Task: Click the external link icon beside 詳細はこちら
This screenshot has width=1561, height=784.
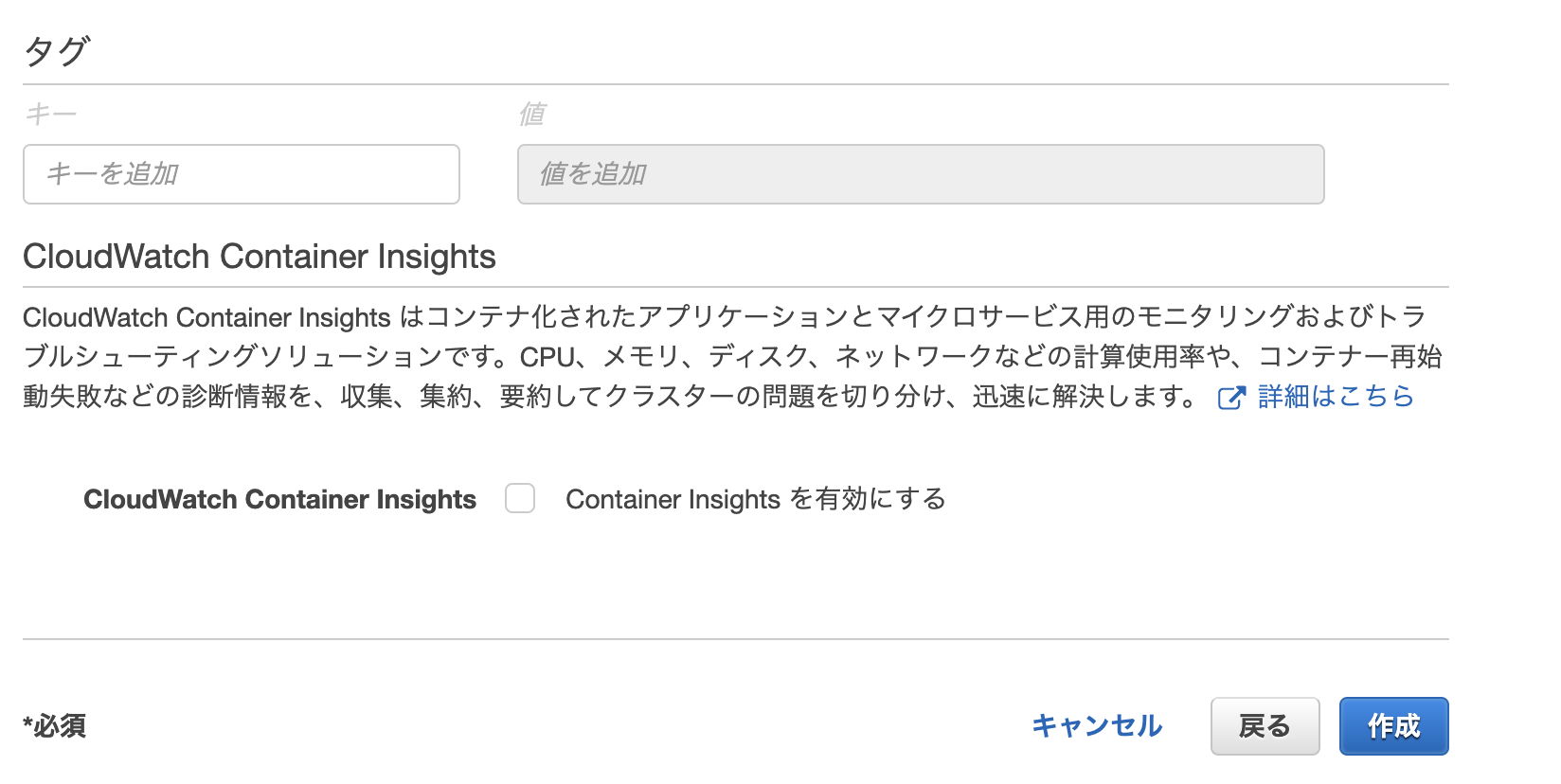Action: pyautogui.click(x=1231, y=398)
